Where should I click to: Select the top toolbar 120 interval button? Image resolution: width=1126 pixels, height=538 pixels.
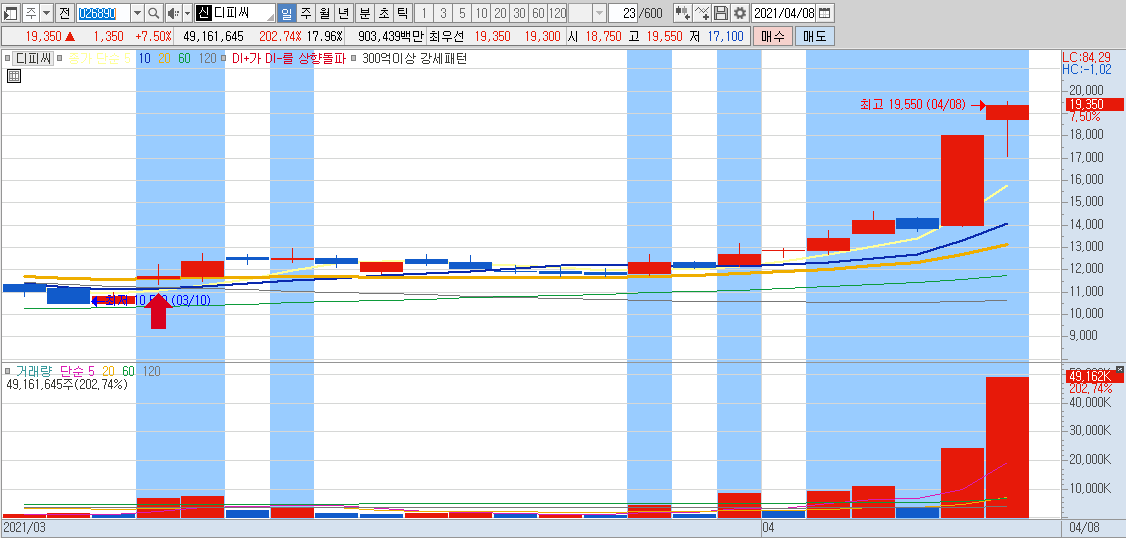coord(557,13)
